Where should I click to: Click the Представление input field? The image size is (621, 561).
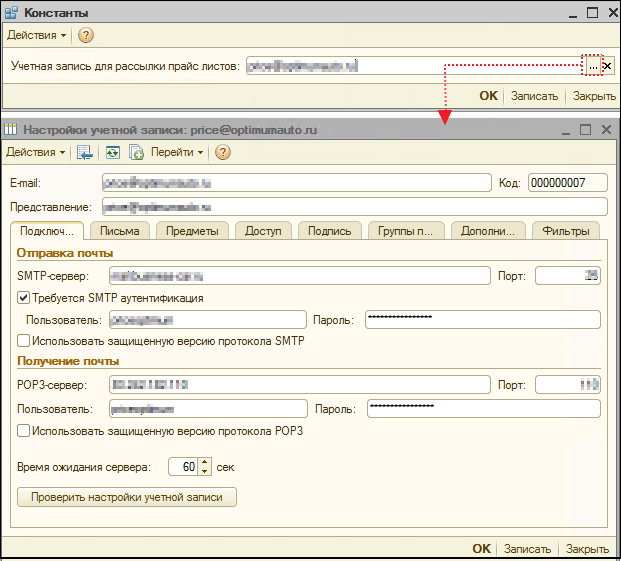tap(354, 207)
